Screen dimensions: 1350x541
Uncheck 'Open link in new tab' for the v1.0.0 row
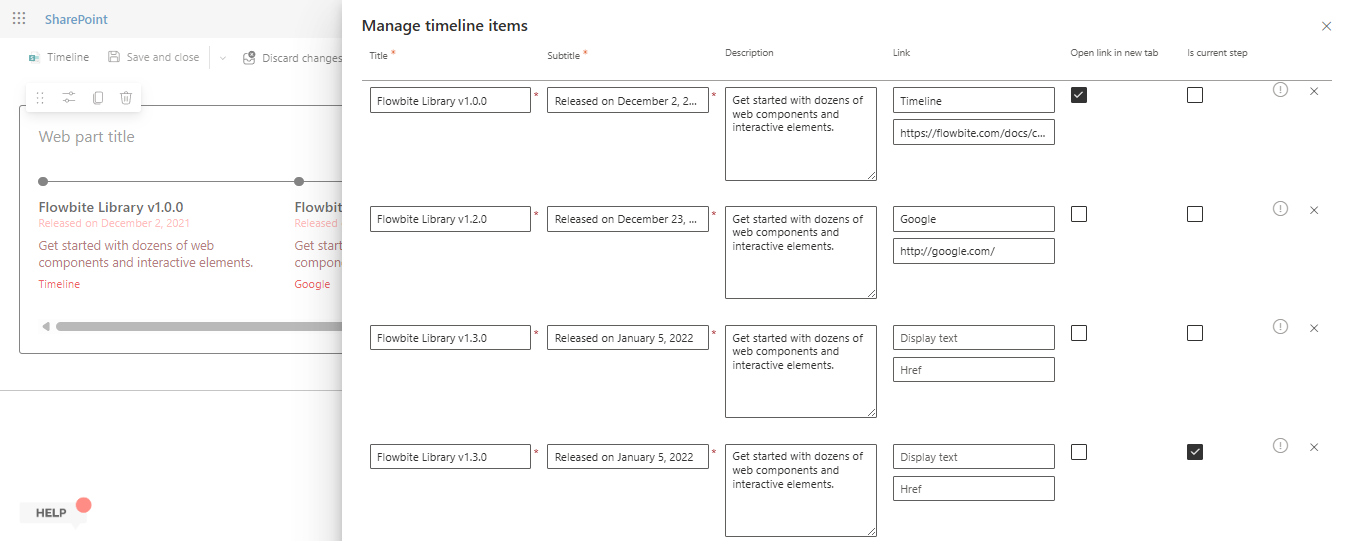(1079, 95)
